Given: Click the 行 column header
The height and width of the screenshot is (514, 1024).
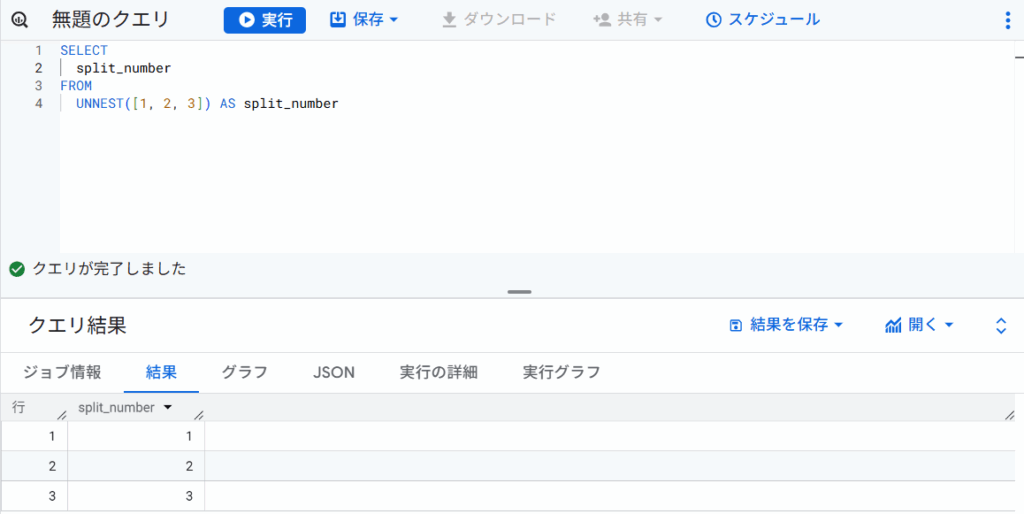Looking at the screenshot, I should 19,408.
